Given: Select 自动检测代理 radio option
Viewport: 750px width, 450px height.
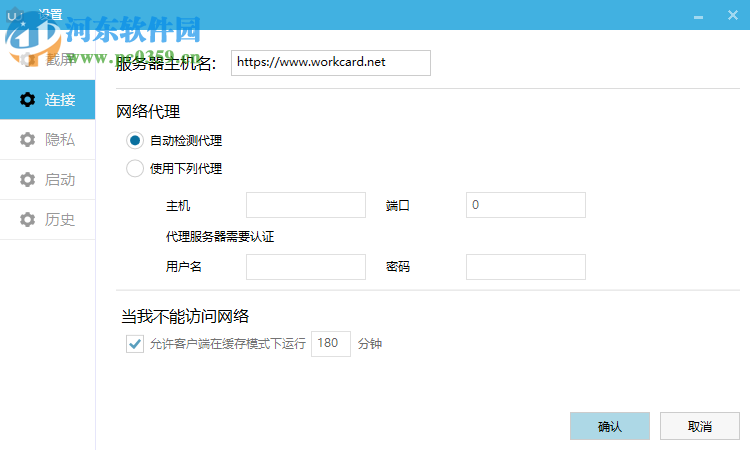Looking at the screenshot, I should [x=135, y=141].
